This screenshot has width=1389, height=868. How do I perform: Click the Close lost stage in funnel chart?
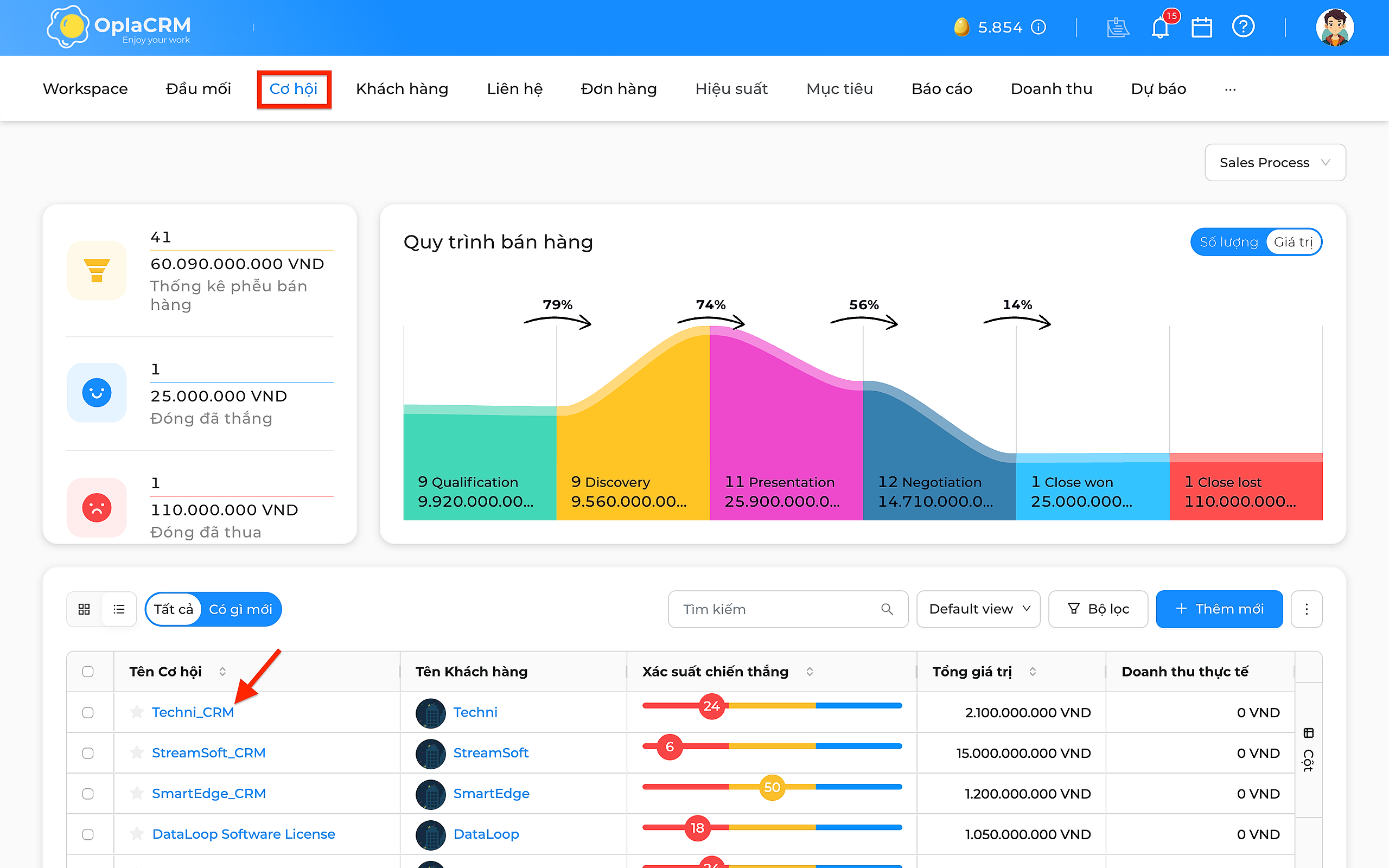click(1246, 487)
